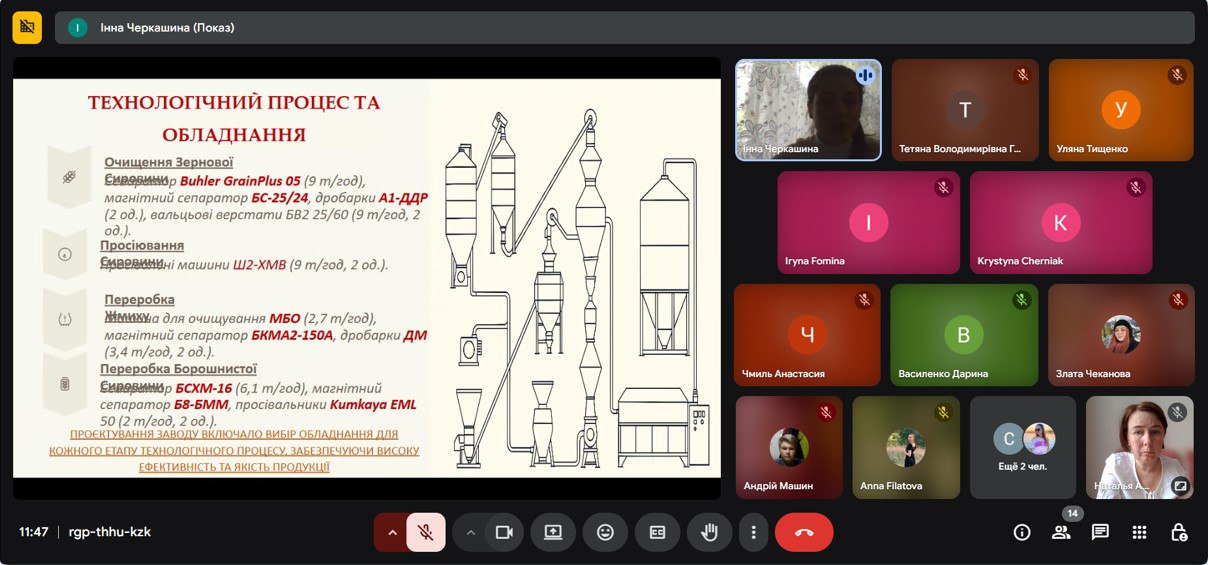Click Василенко Дарина avatar circle
This screenshot has width=1208, height=565.
point(964,335)
